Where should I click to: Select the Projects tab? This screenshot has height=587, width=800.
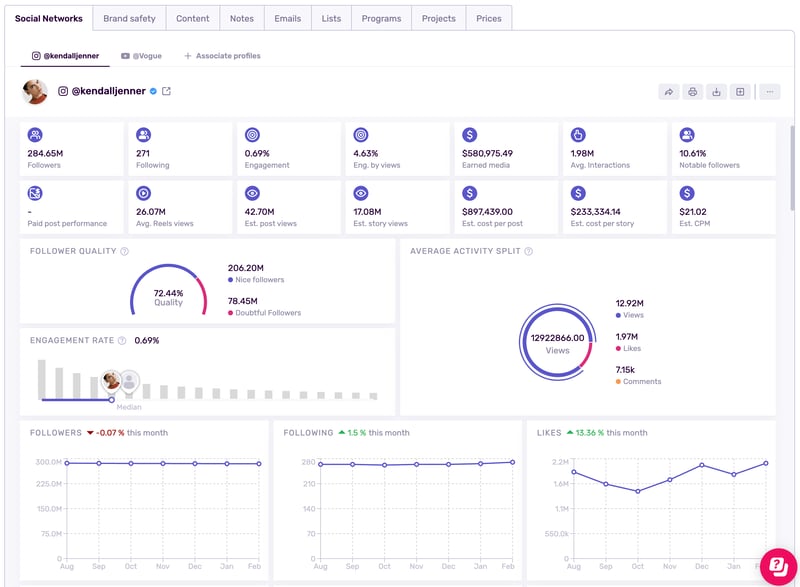438,18
